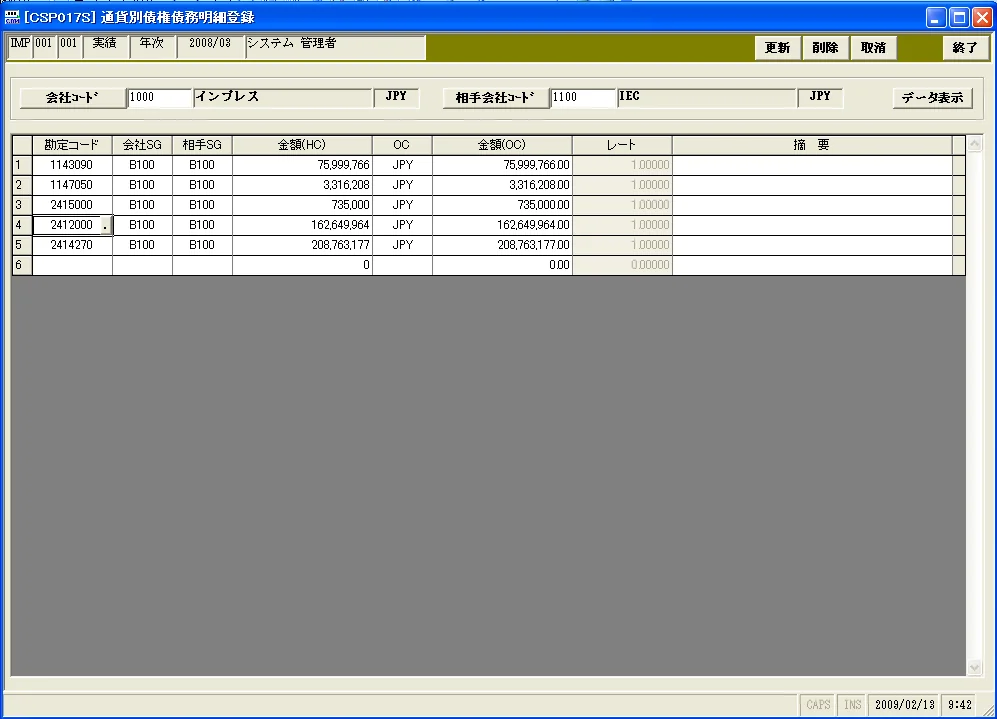Click the application icon in title bar
The height and width of the screenshot is (719, 997).
coord(11,17)
